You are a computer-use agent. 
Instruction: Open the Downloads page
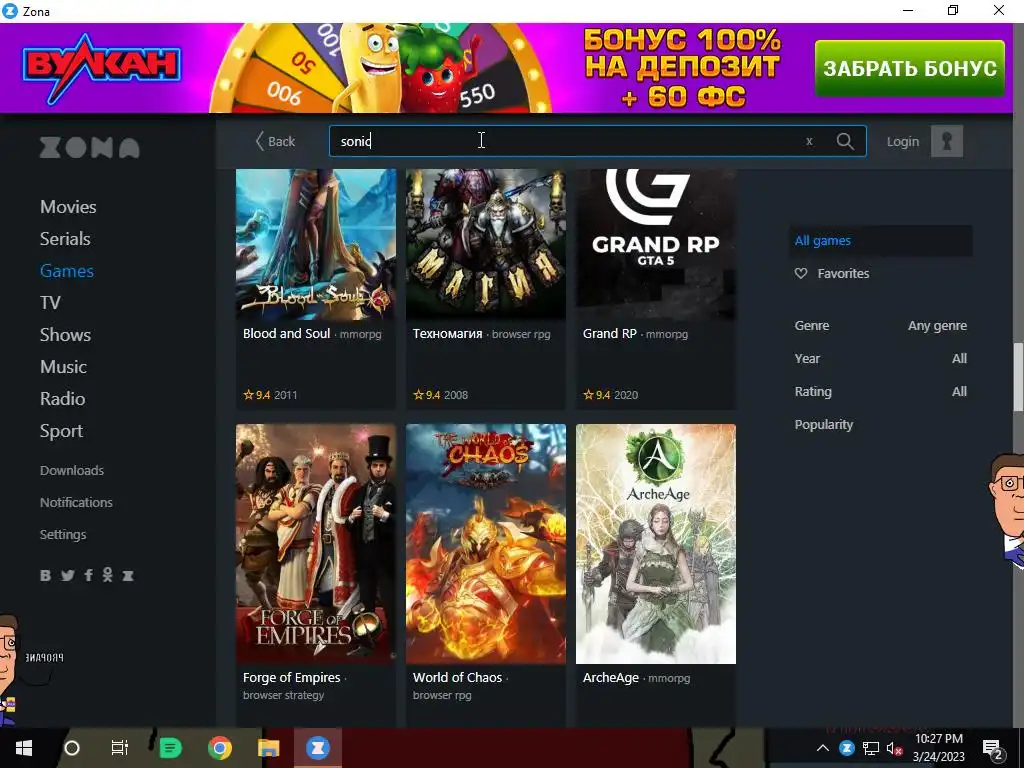(71, 470)
